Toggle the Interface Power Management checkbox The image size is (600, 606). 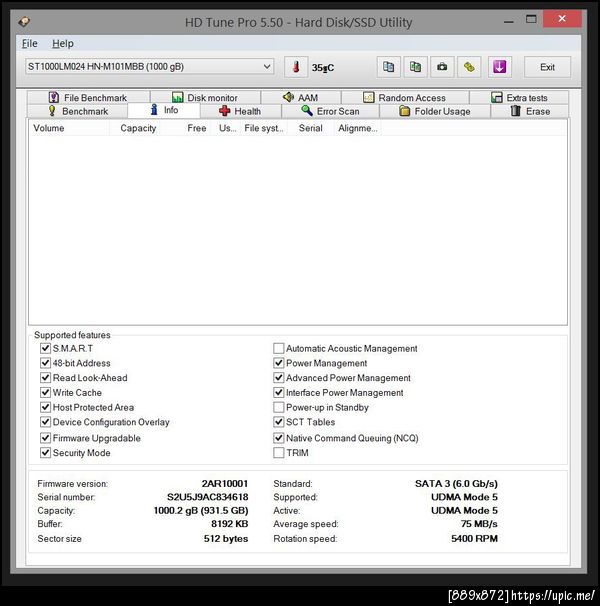click(278, 392)
